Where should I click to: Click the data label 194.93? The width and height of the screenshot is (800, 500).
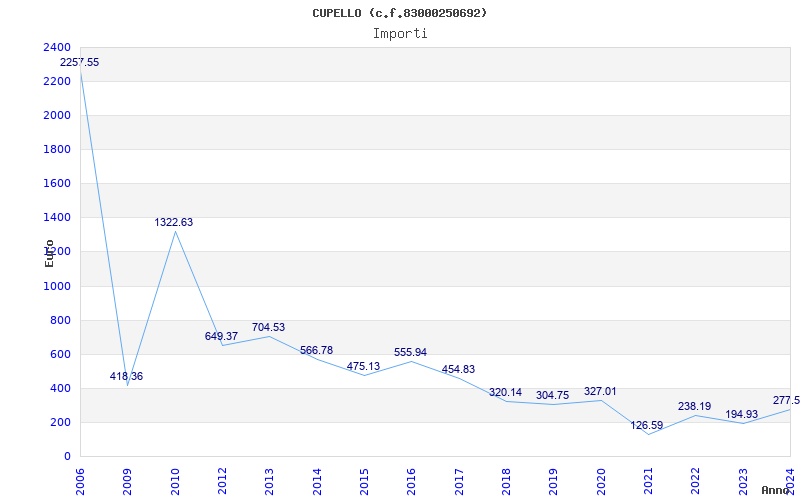click(741, 414)
